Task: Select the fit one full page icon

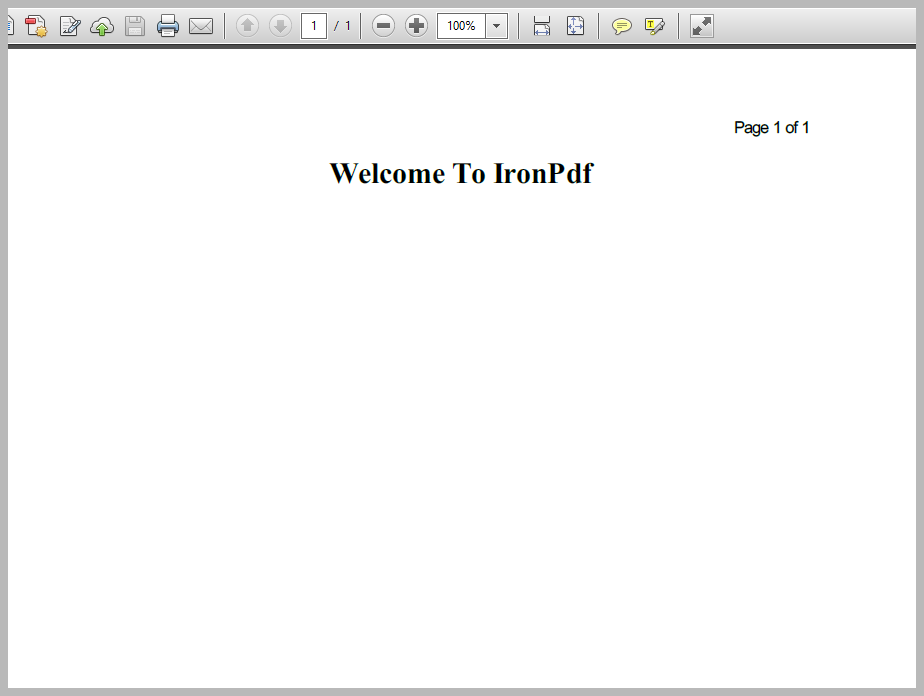Action: [575, 26]
